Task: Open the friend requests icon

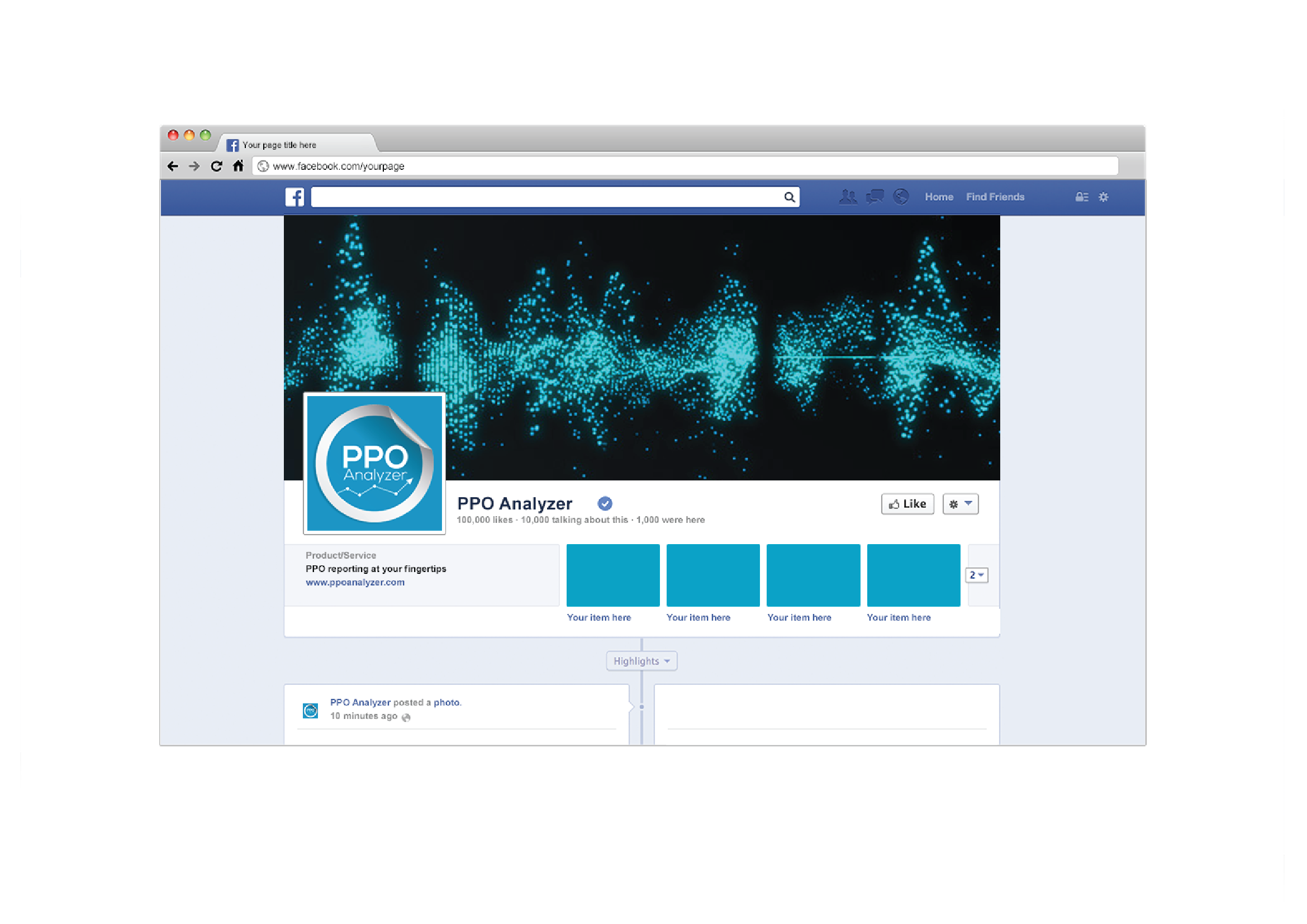Action: pyautogui.click(x=848, y=197)
